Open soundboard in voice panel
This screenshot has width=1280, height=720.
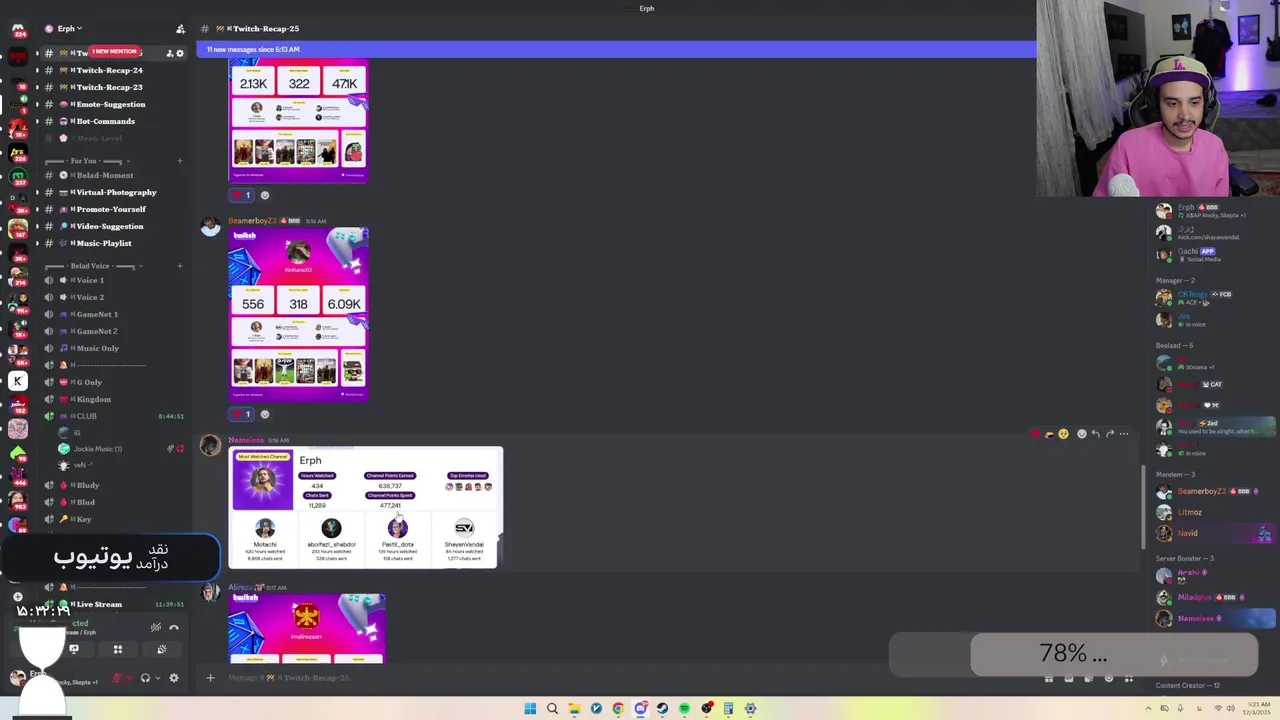[162, 649]
